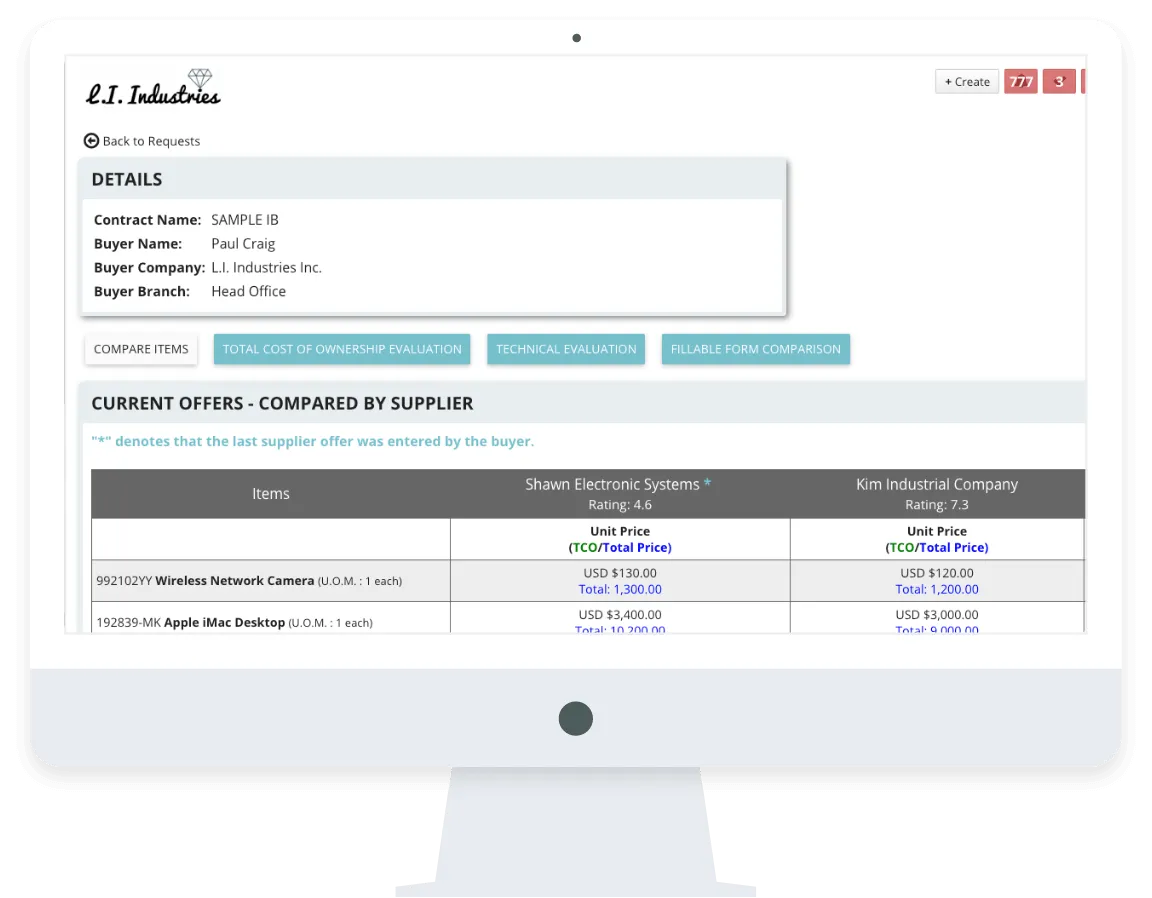Click Total Price under Shawn Electronic Systems
Viewport: 1152px width, 898px height.
pos(635,547)
